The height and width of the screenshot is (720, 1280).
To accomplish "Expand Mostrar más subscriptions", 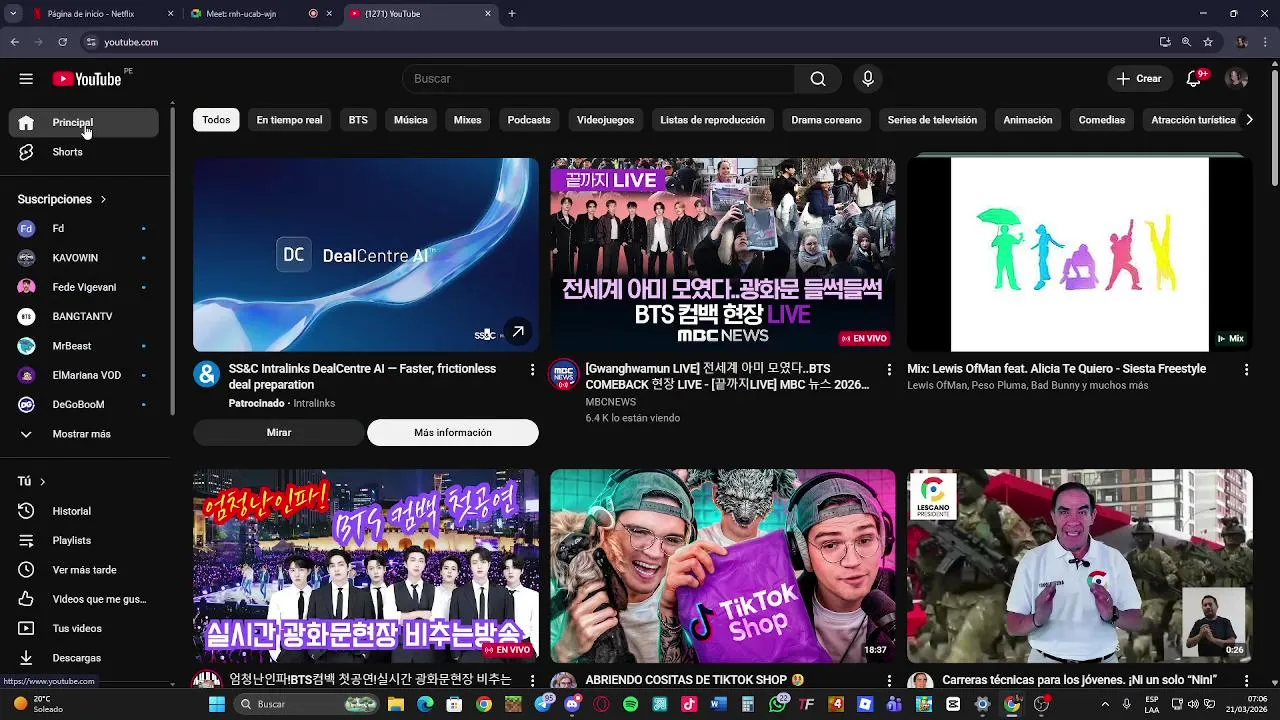I will pyautogui.click(x=84, y=434).
